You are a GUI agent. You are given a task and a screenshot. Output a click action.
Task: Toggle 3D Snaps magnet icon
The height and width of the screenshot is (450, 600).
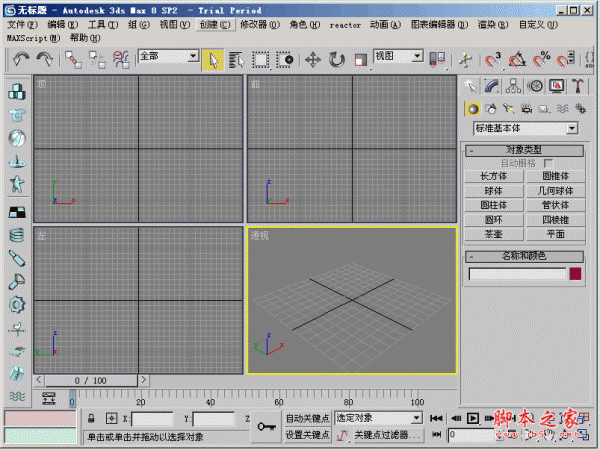pos(492,59)
